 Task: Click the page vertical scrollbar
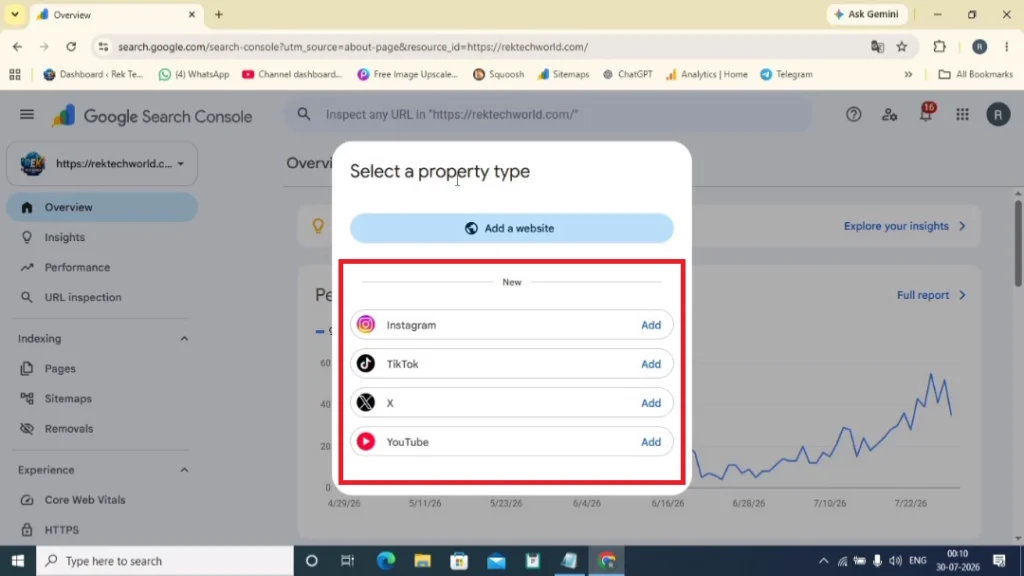(1017, 242)
